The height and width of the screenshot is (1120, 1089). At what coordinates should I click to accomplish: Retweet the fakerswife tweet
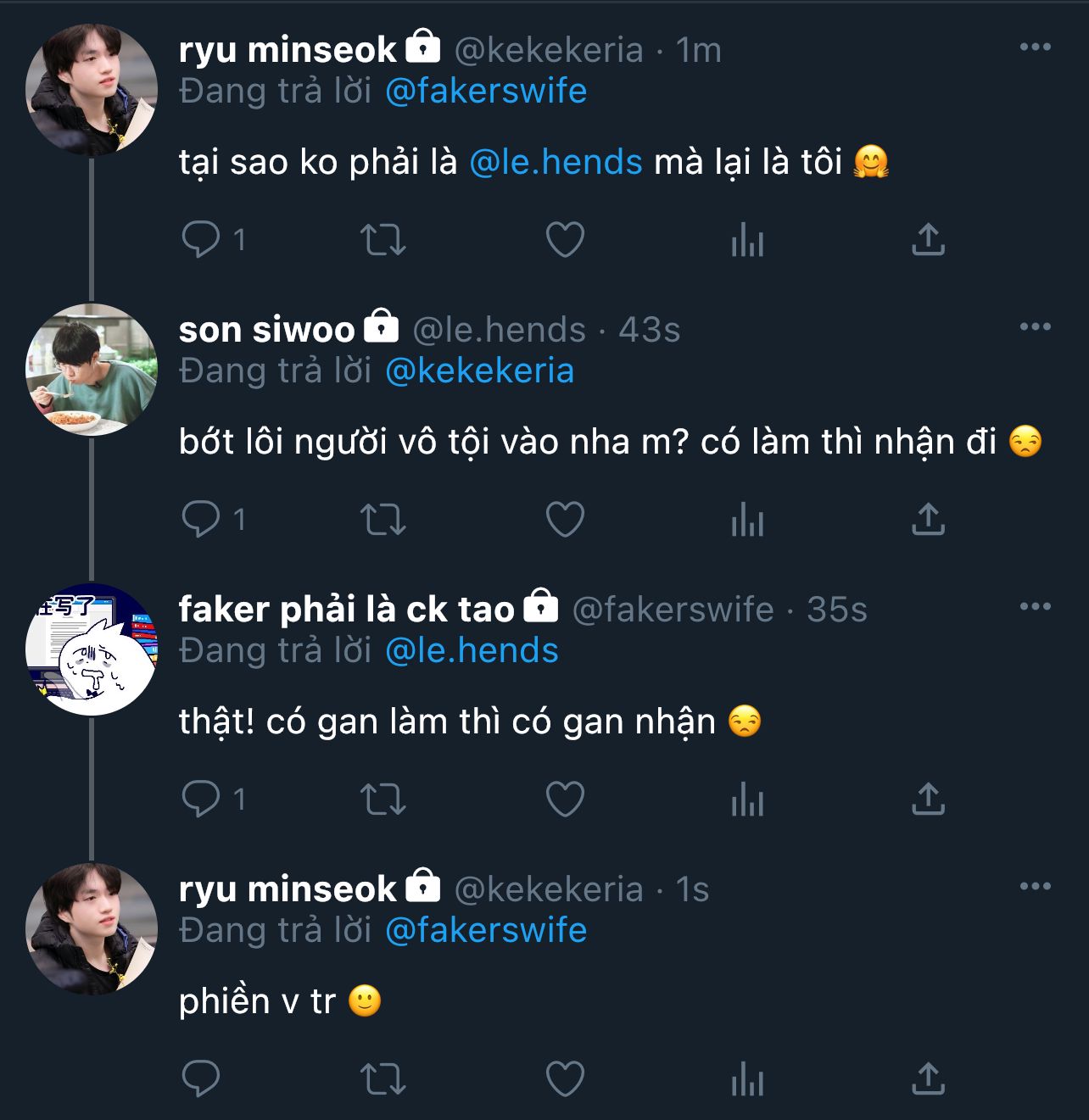(x=383, y=799)
